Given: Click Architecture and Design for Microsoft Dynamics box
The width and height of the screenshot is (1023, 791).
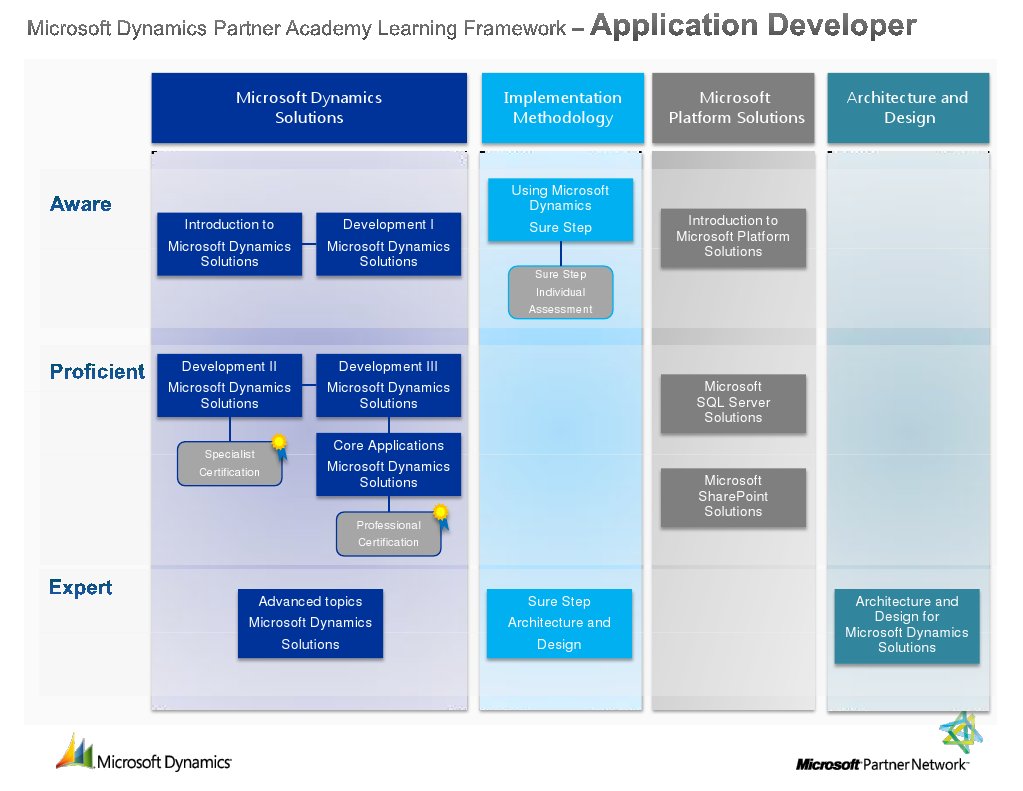Looking at the screenshot, I should [x=907, y=626].
